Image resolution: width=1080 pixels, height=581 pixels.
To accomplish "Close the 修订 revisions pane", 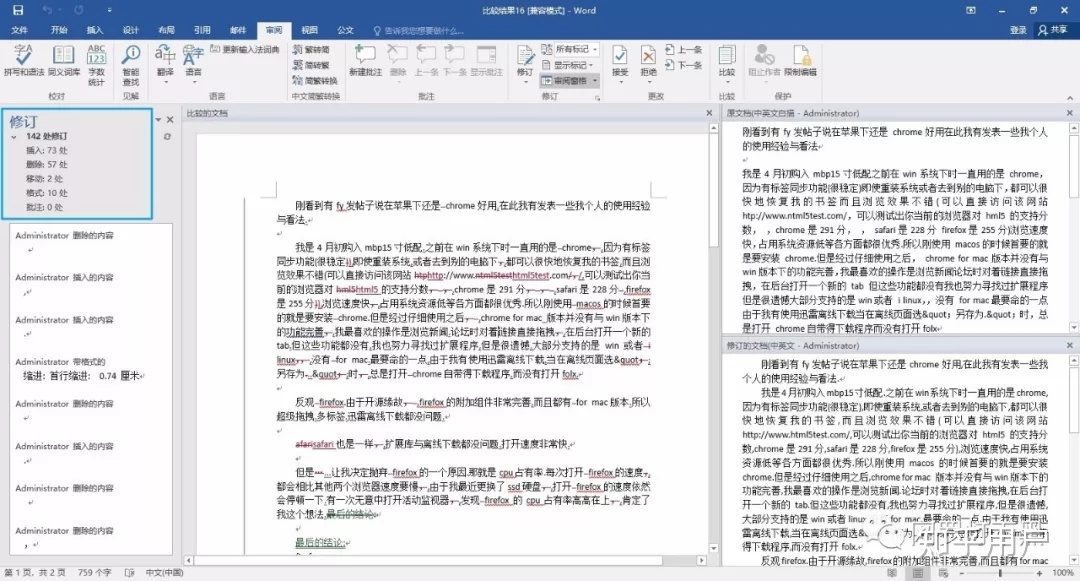I will pos(170,120).
